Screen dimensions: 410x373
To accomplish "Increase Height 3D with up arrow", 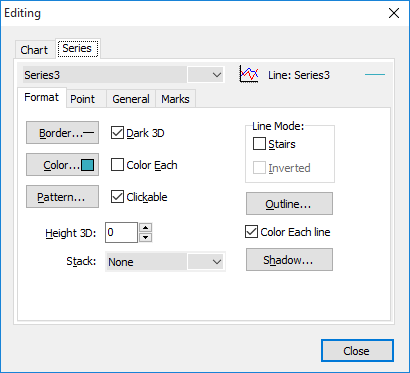I will tap(146, 228).
